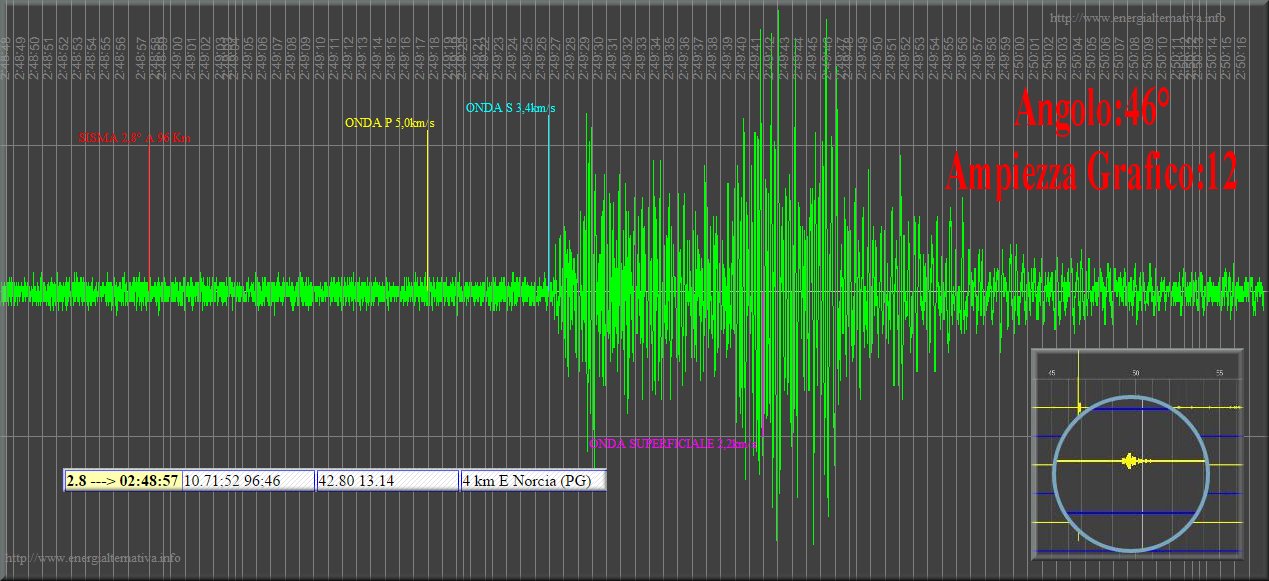The height and width of the screenshot is (581, 1269).
Task: Select the magenta 'ONDA SUPERFICIALE 2,2km/s' label
Action: [671, 443]
